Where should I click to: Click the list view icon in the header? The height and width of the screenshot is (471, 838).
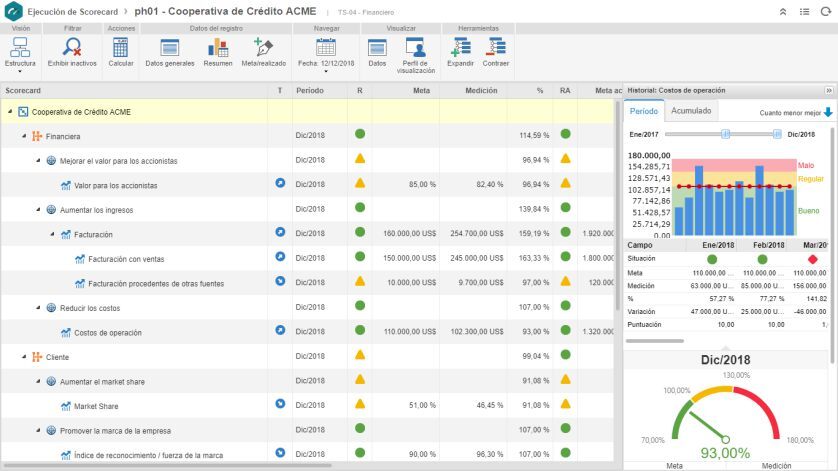click(x=804, y=11)
